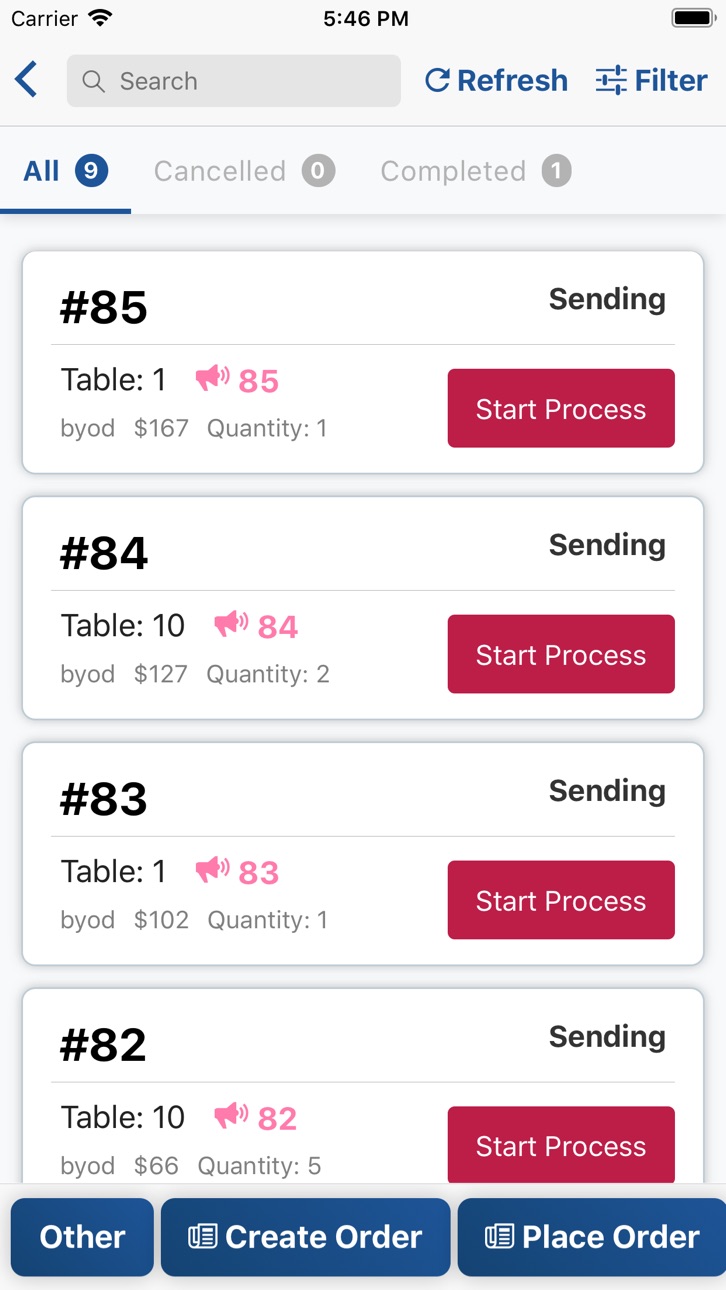Start Process for order #82
Viewport: 726px width, 1290px height.
pyautogui.click(x=561, y=1146)
